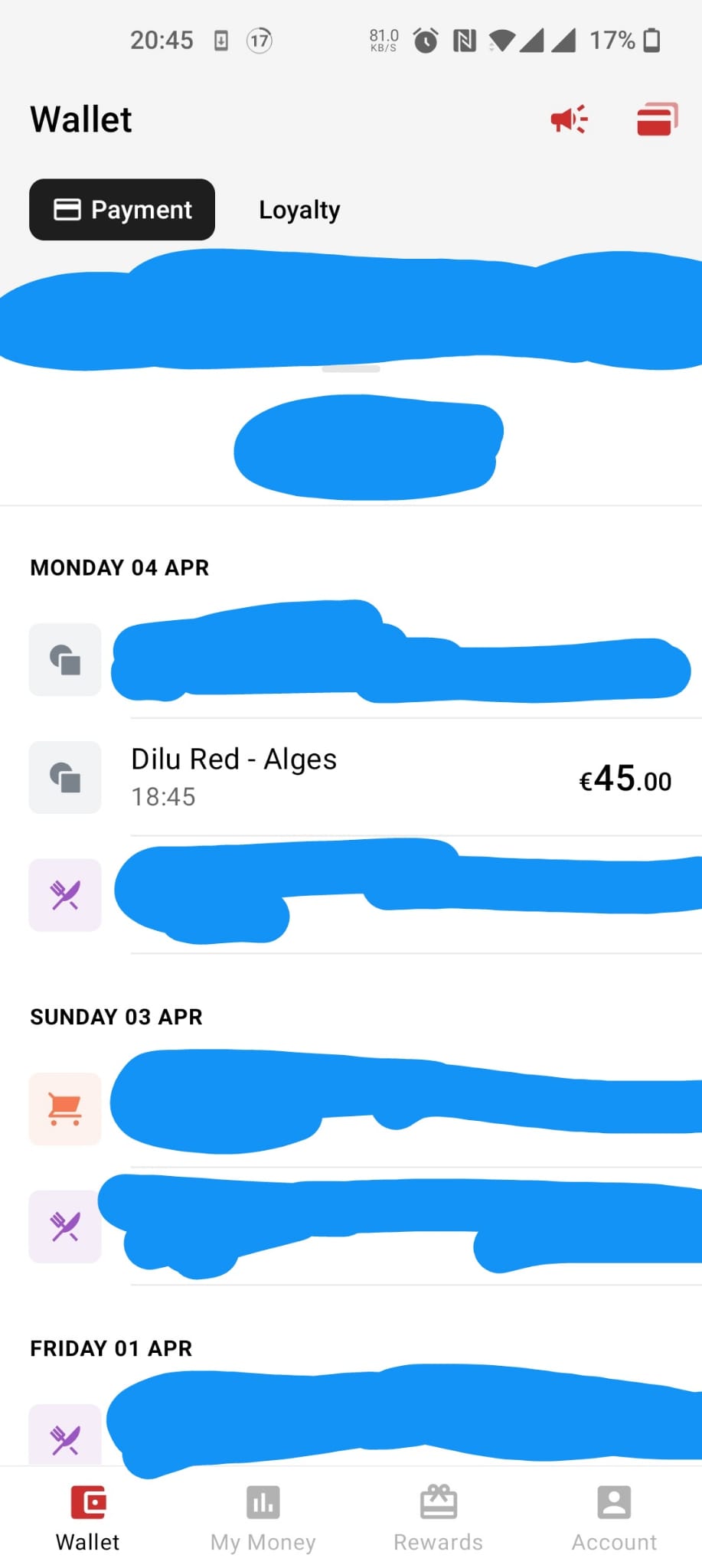Screen dimensions: 702x1568
Task: Open the red stacked cards icon
Action: [x=657, y=119]
